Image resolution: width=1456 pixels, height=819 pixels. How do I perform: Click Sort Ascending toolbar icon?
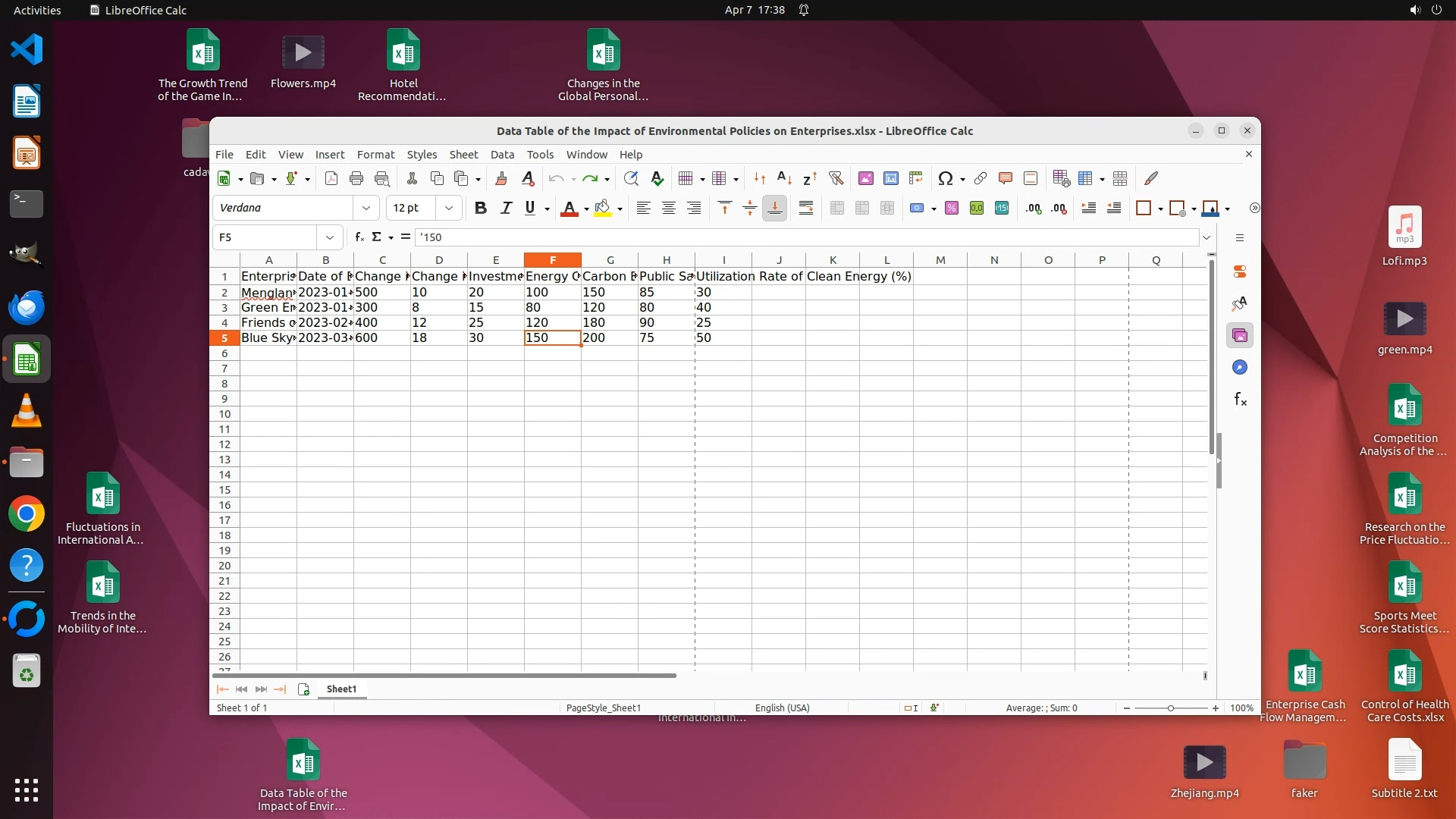(784, 179)
